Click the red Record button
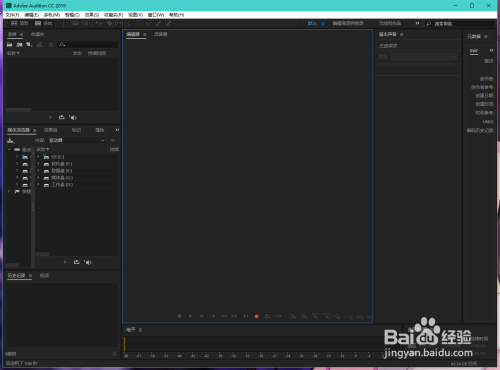Screen dimensions: 500x370 point(256,316)
